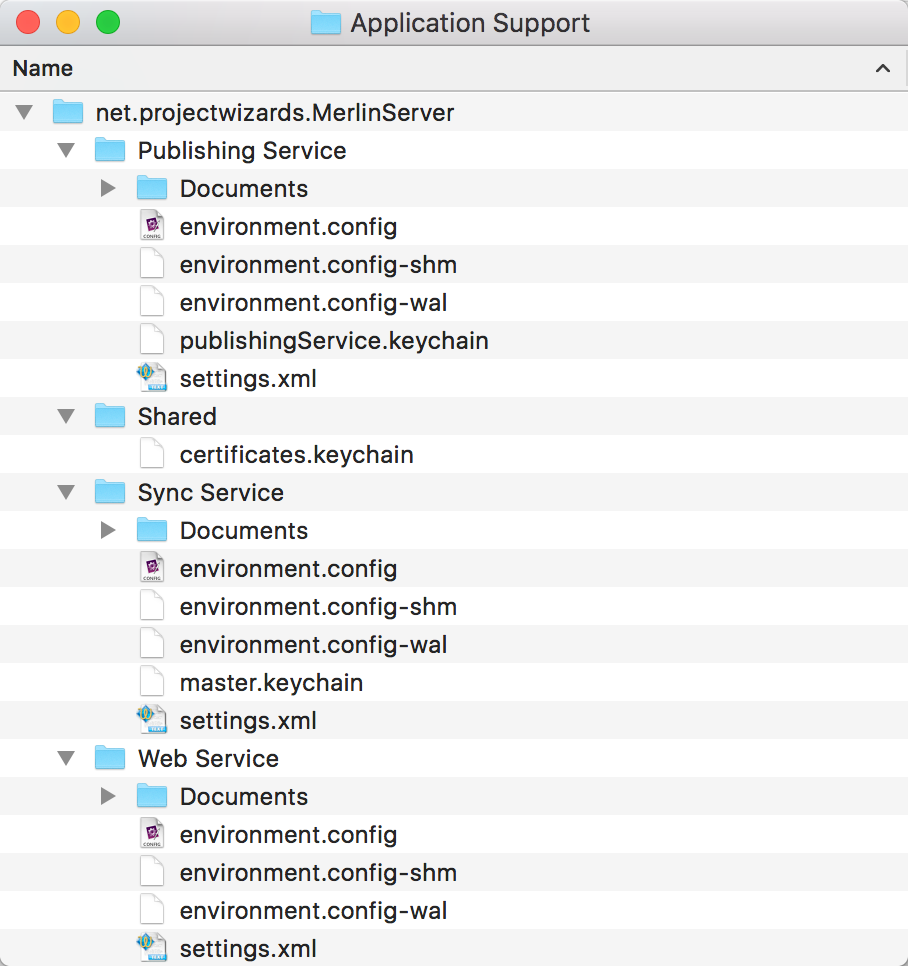This screenshot has width=908, height=966.
Task: Select settings.xml name in Web Service
Action: 248,949
